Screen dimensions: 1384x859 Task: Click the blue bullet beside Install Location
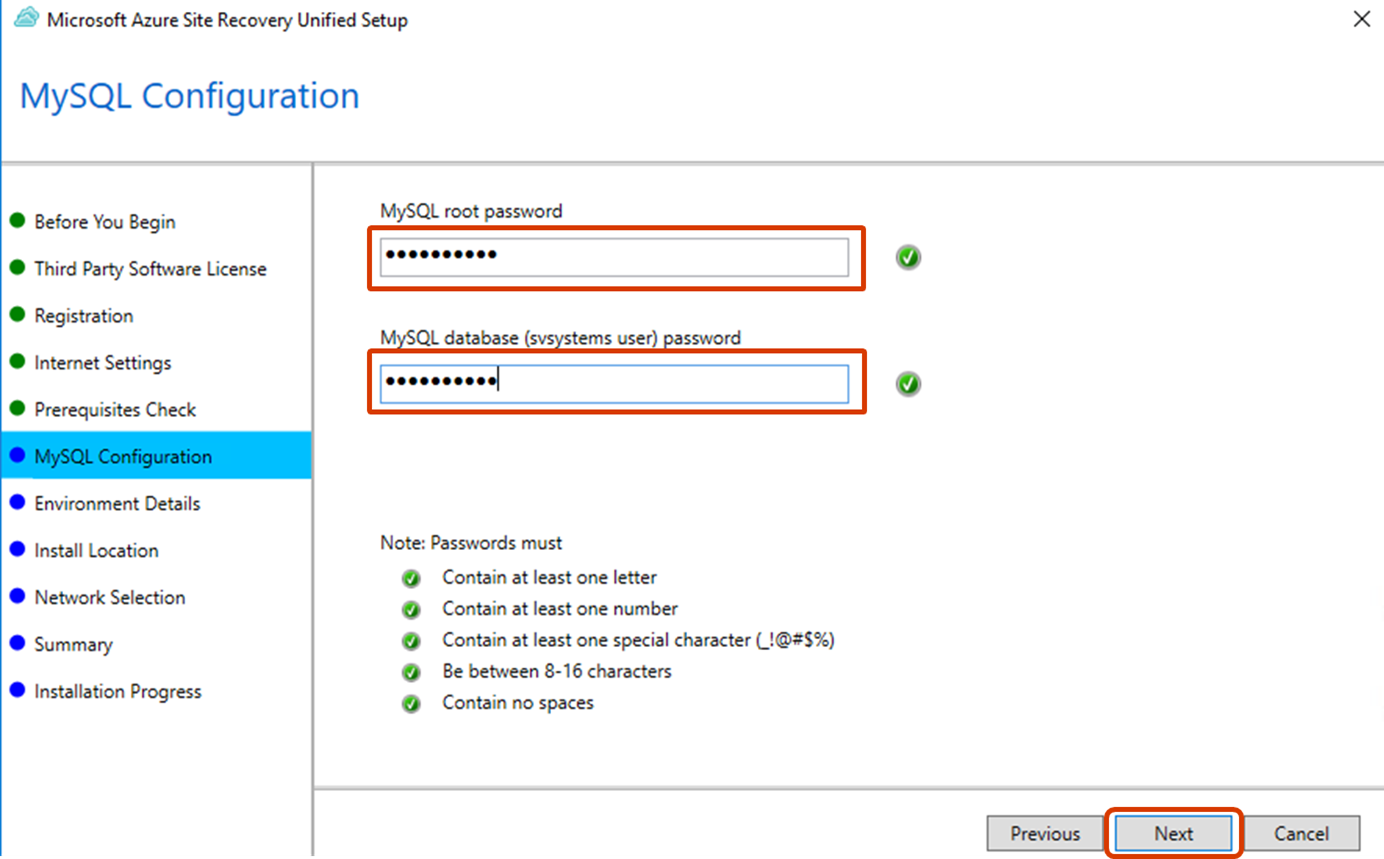[17, 550]
